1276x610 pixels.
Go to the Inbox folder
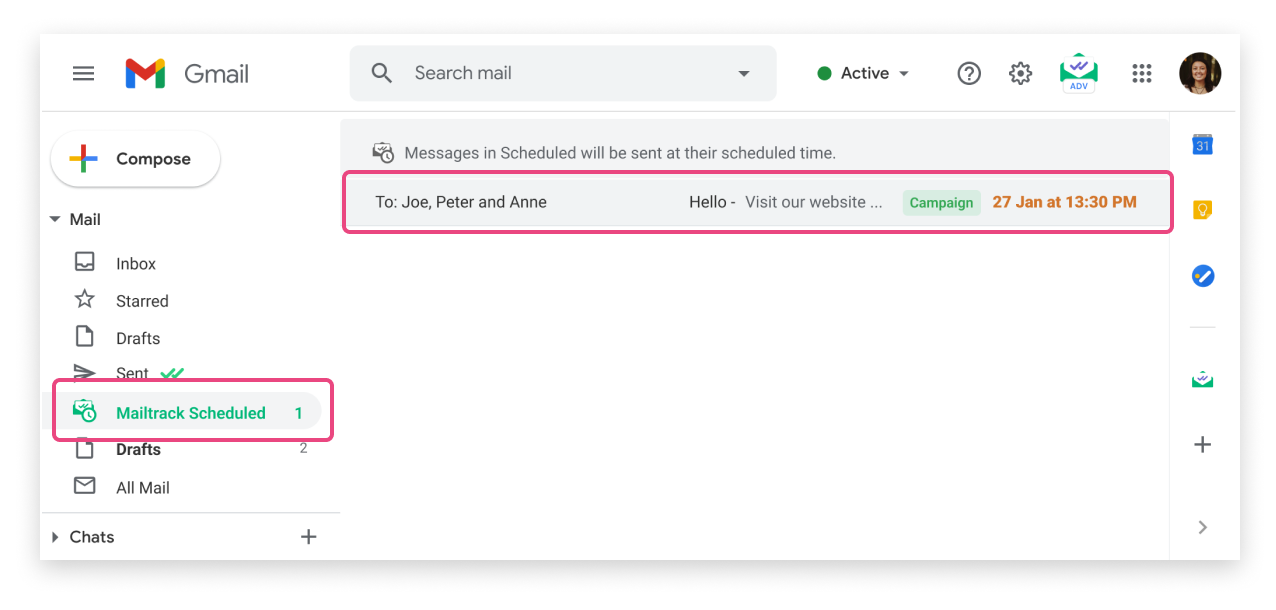pyautogui.click(x=136, y=264)
